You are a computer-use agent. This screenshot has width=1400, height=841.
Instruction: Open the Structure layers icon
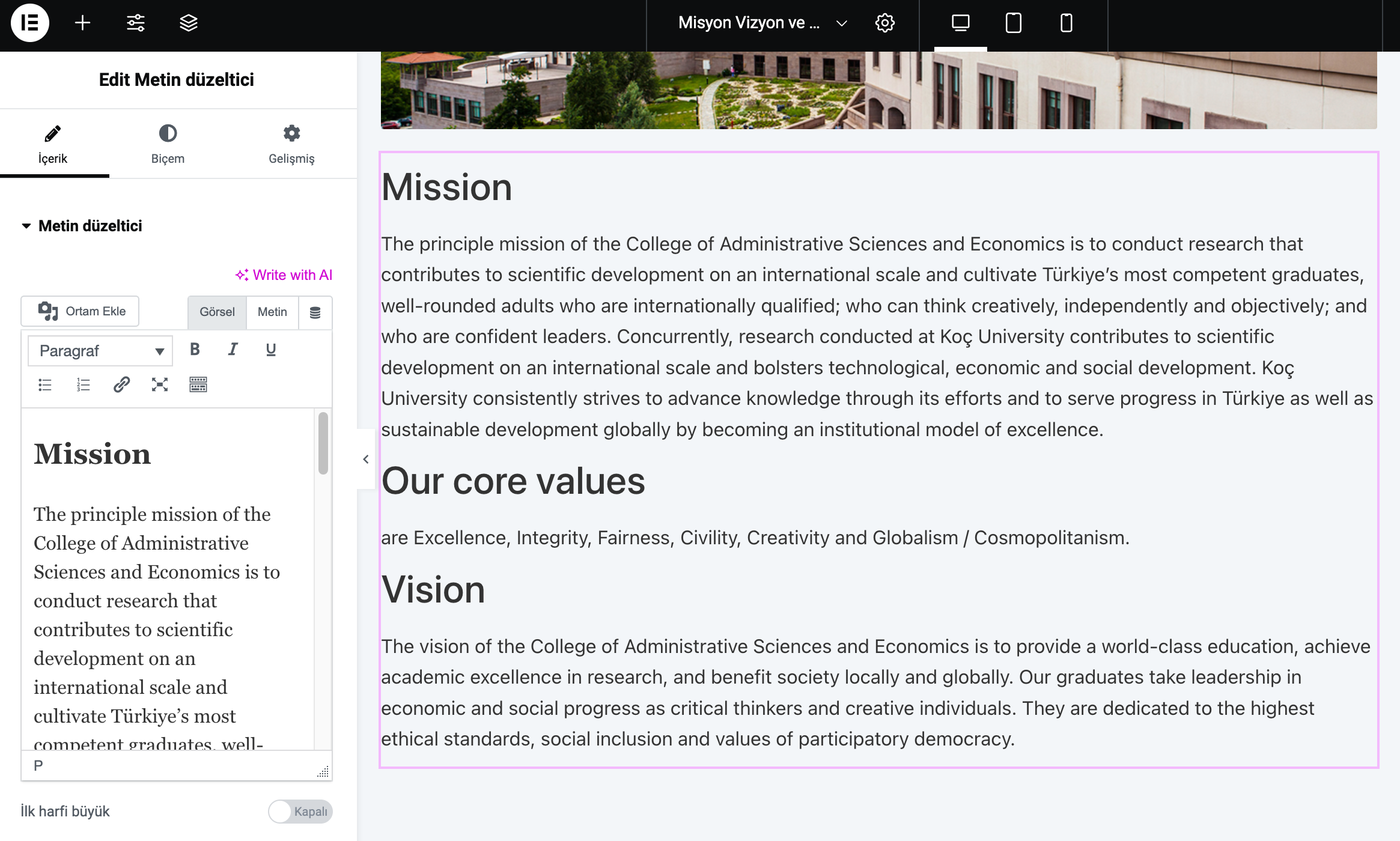click(x=189, y=23)
